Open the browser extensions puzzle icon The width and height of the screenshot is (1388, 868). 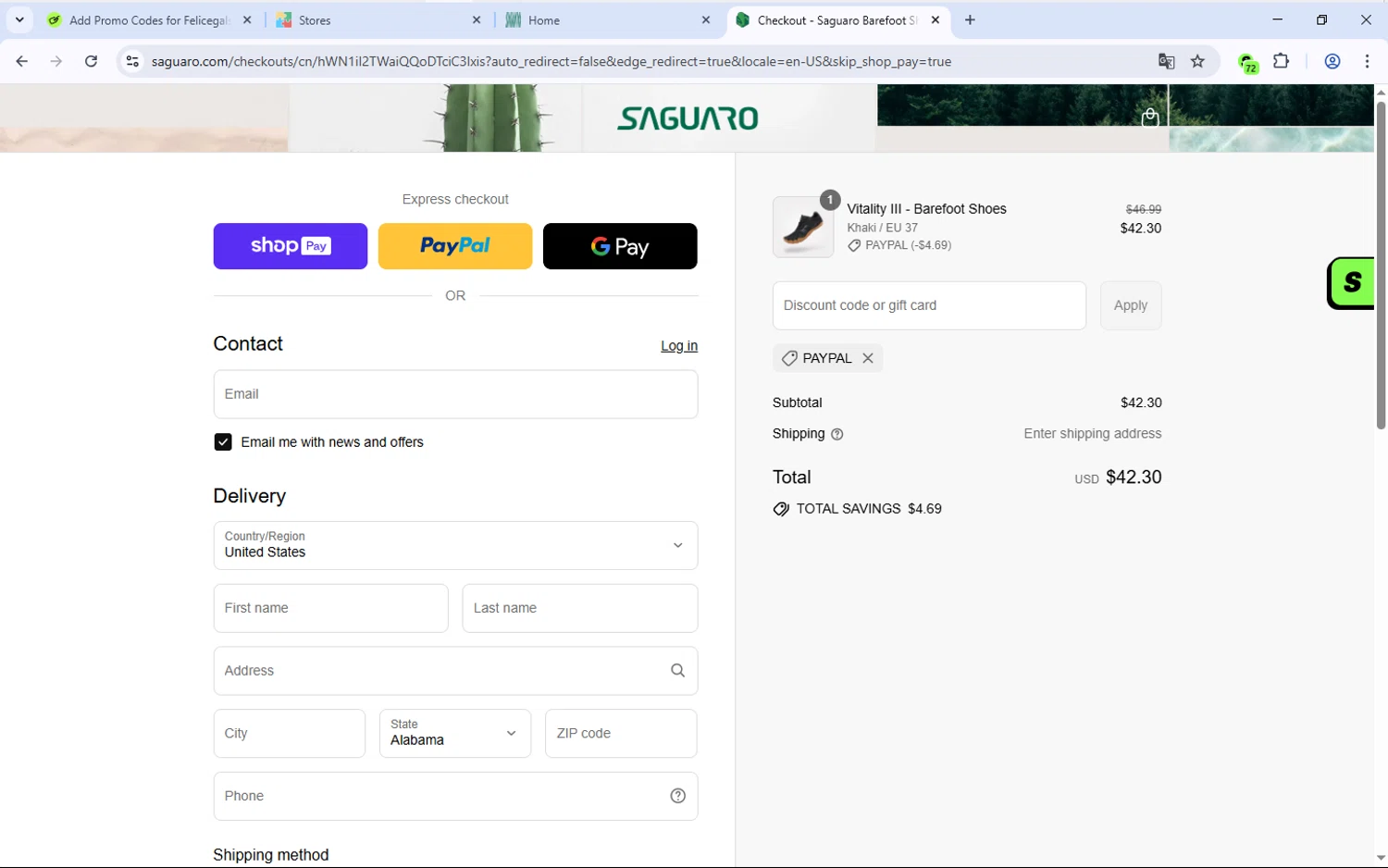(x=1282, y=61)
